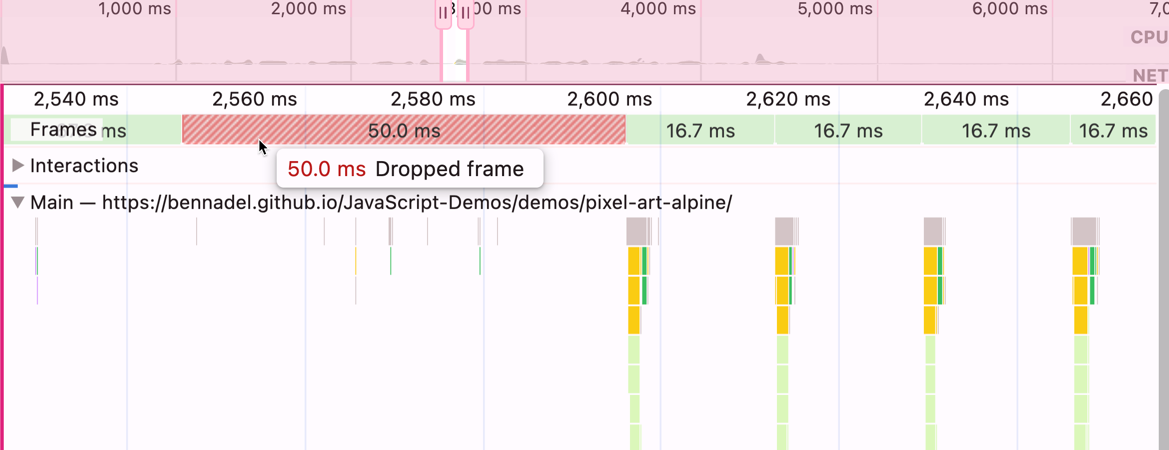Screen dimensions: 1169x450
Task: Select the rightmost 16.7 ms frame
Action: pyautogui.click(x=1112, y=130)
